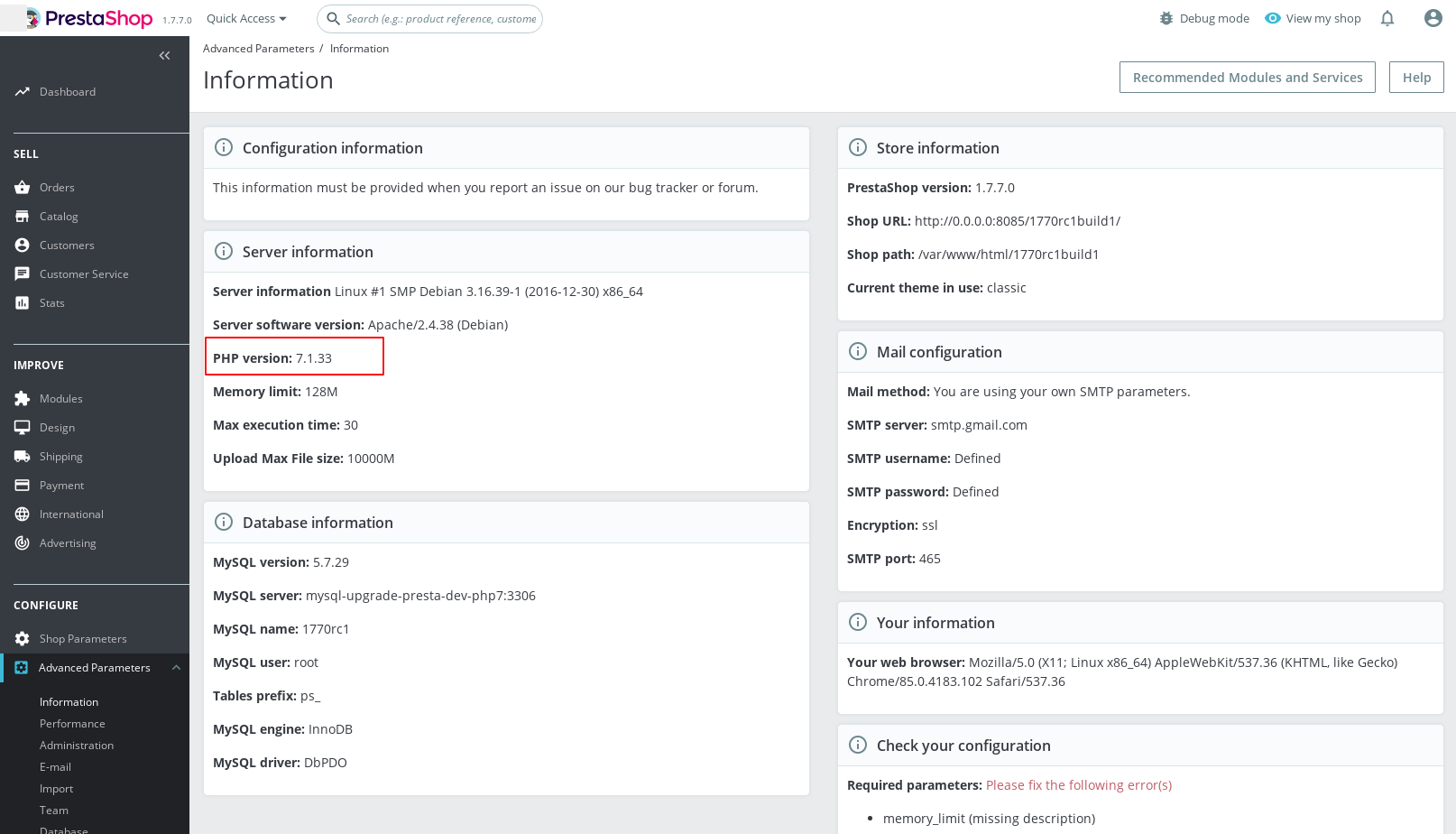The height and width of the screenshot is (834, 1456).
Task: Click the Payment card icon
Action: click(22, 485)
